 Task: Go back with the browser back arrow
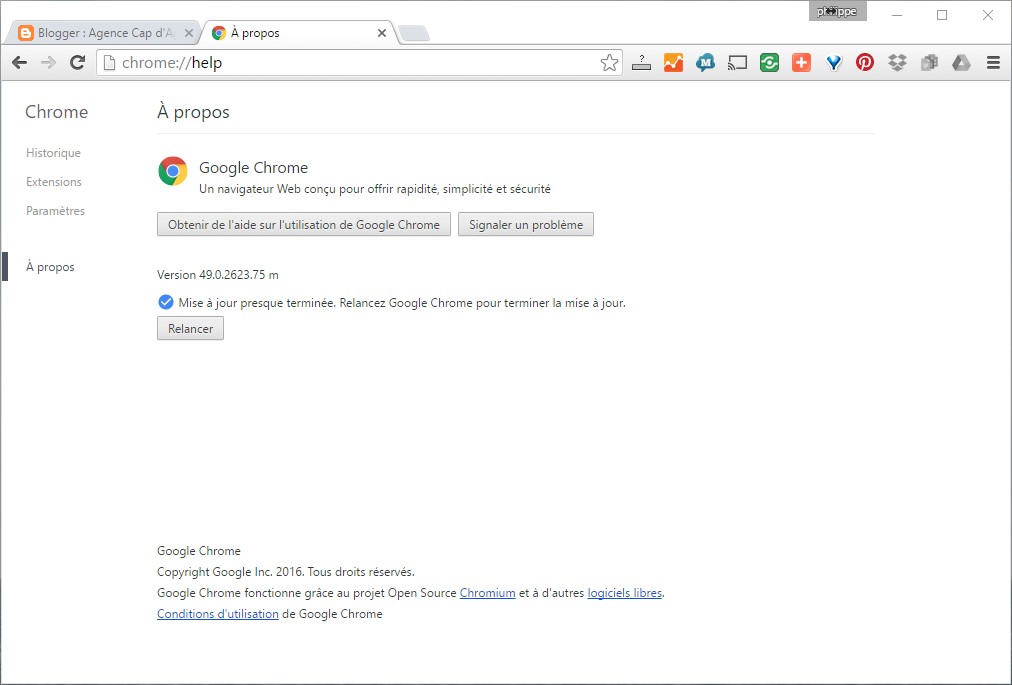tap(19, 63)
